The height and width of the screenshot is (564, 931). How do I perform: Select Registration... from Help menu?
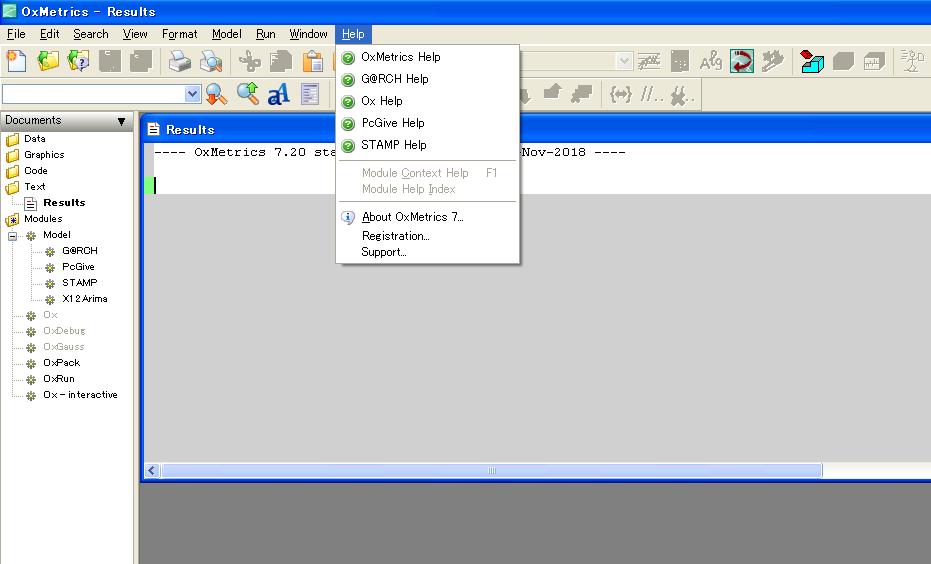coord(428,236)
